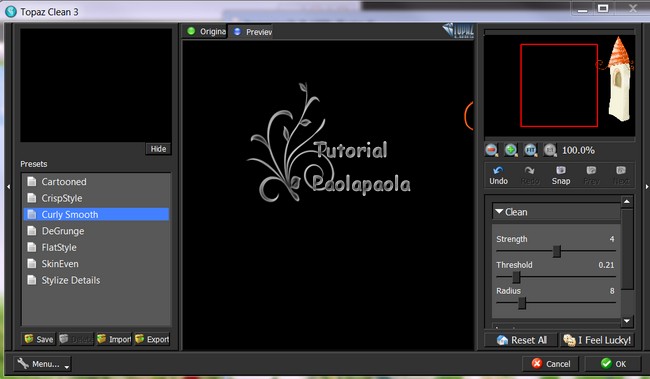
Task: Switch to the Original view tab
Action: 206,32
